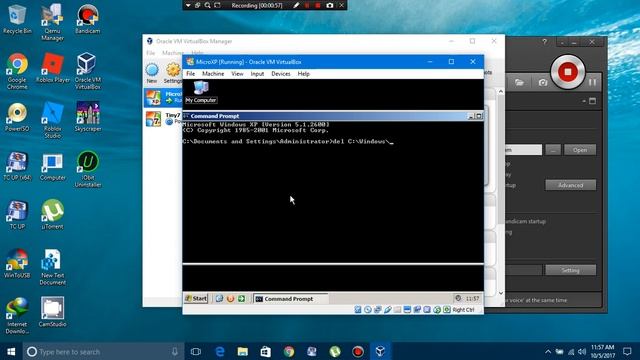The height and width of the screenshot is (360, 640).
Task: Open Microsoft Edge from taskbar
Action: click(220, 351)
